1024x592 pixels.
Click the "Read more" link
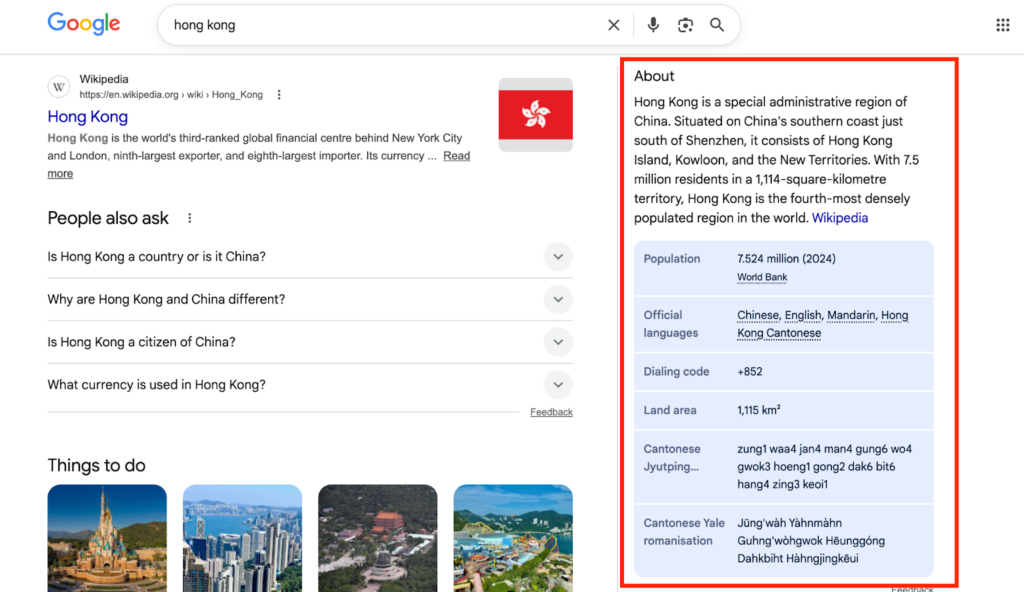coord(456,155)
